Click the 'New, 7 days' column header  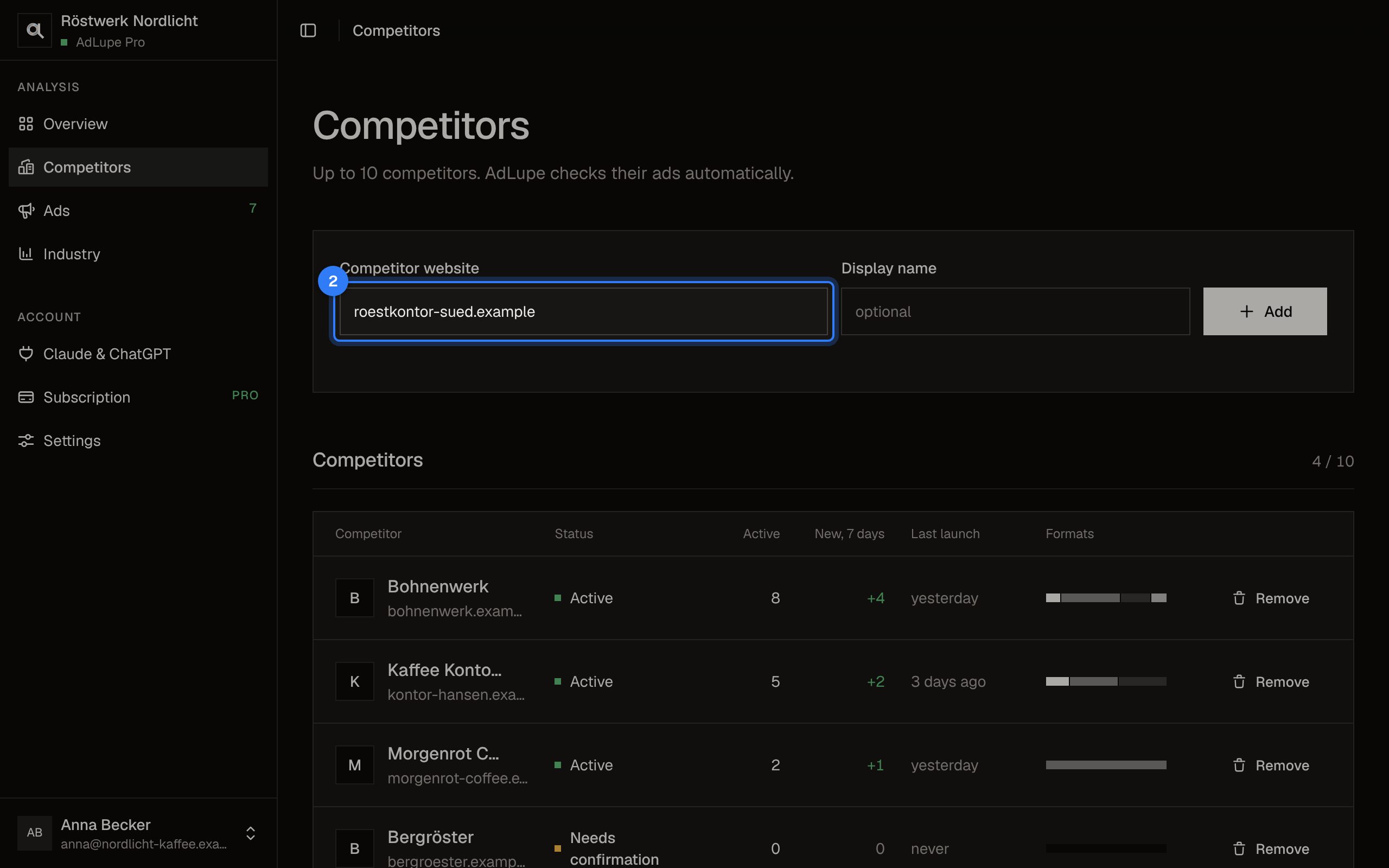pos(850,534)
